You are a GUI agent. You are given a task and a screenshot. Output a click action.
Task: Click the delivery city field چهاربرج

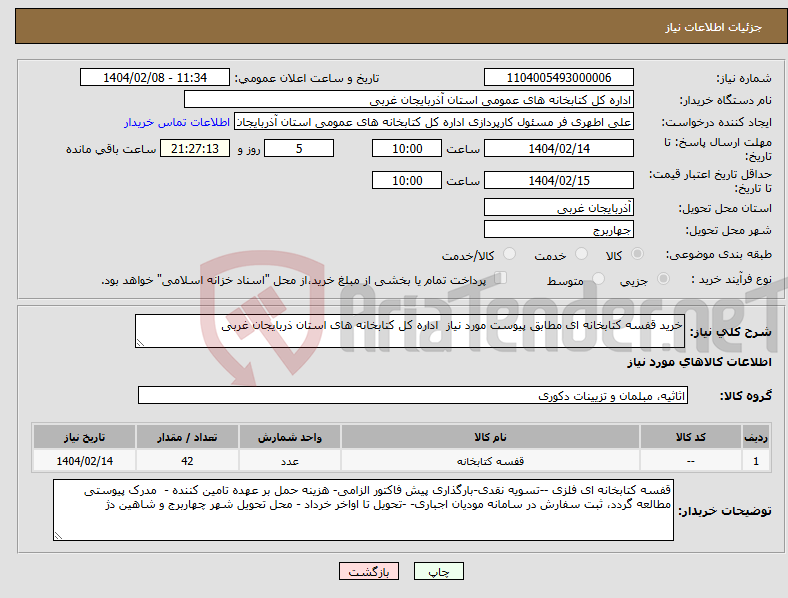pos(558,230)
